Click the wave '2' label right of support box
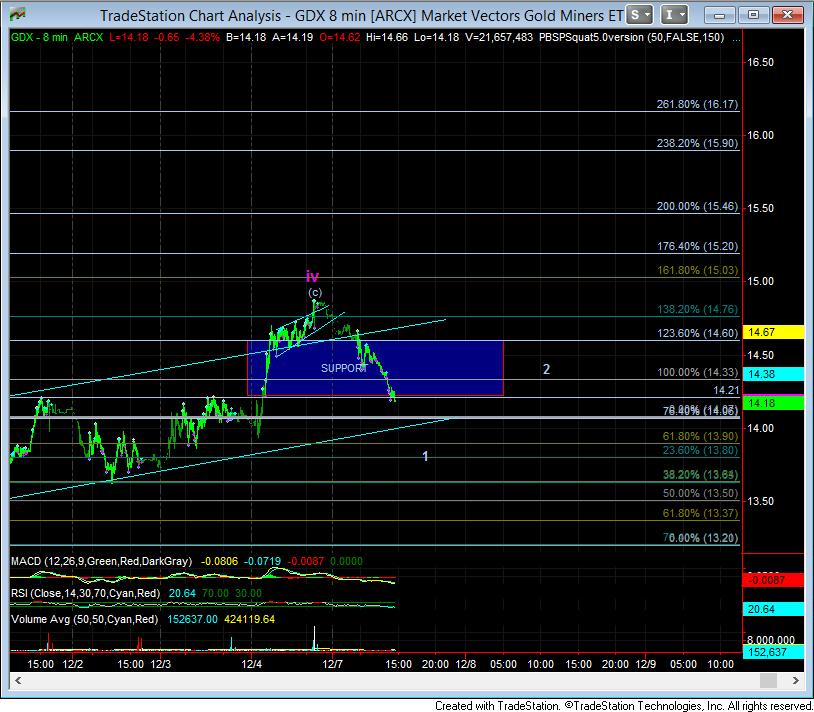Viewport: 814px width, 712px height. pyautogui.click(x=546, y=369)
